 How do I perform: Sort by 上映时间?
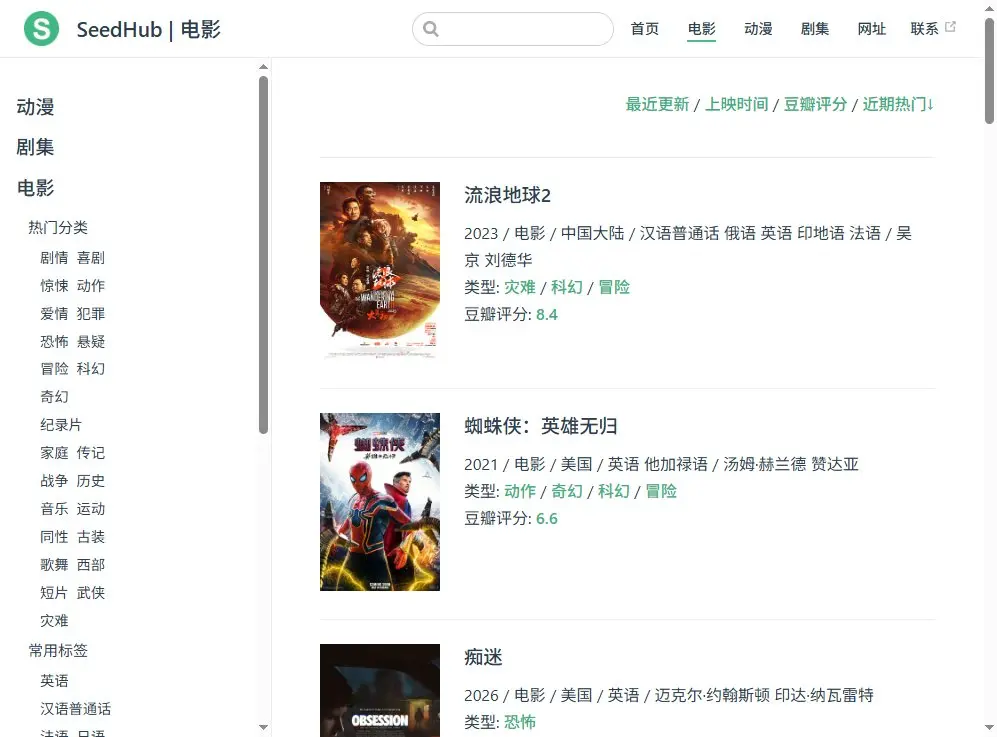tap(736, 104)
